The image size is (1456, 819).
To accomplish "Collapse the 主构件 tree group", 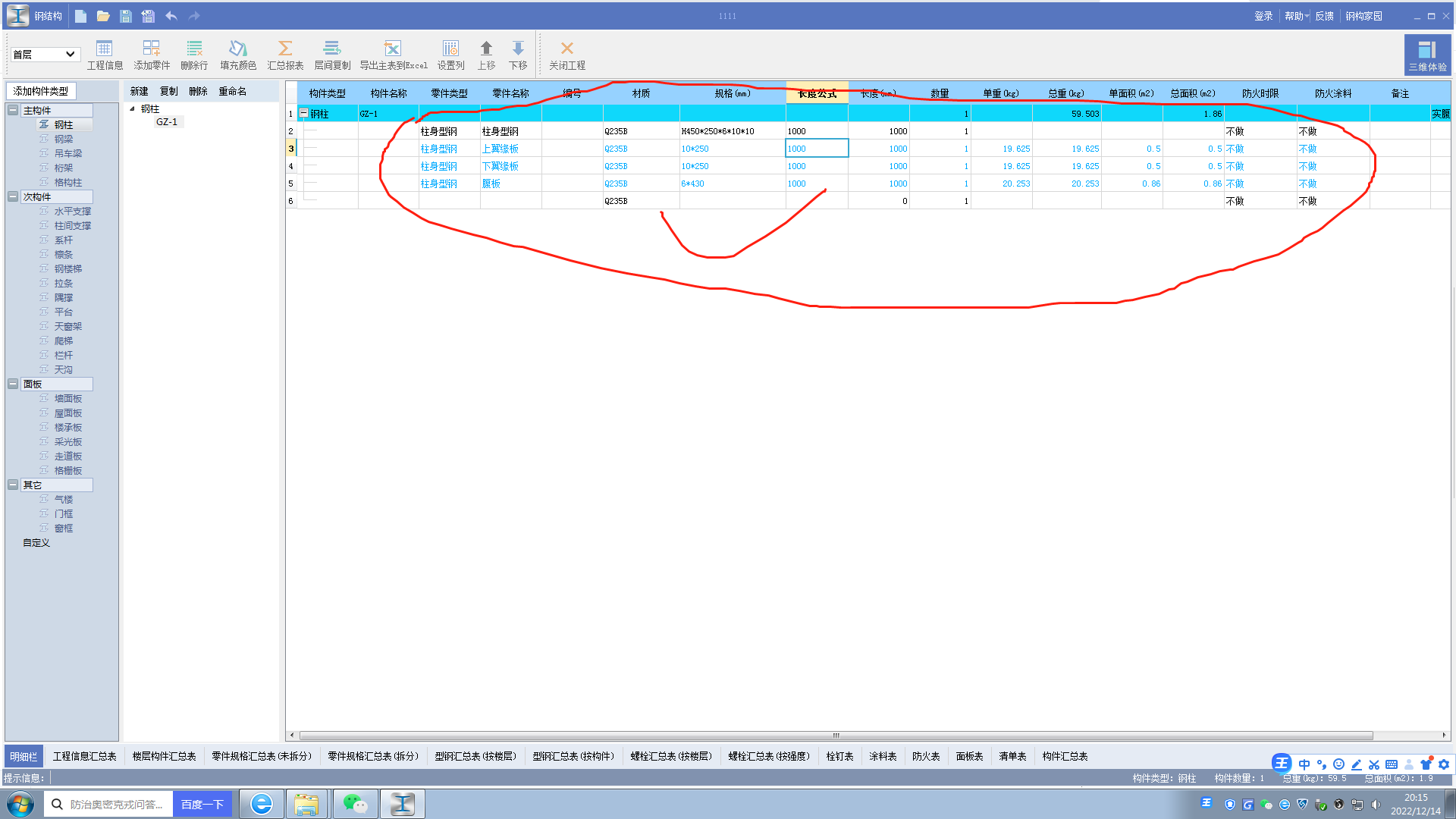I will (x=13, y=110).
